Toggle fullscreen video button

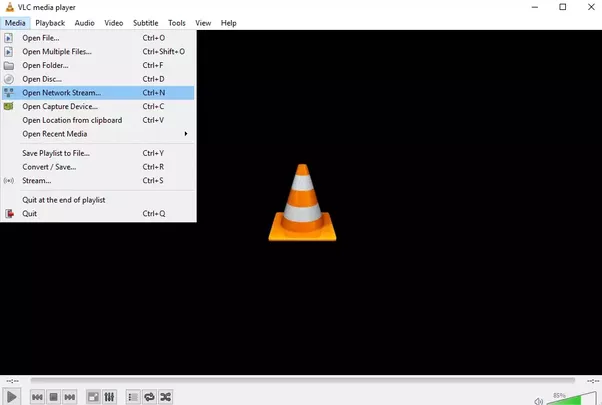click(93, 397)
